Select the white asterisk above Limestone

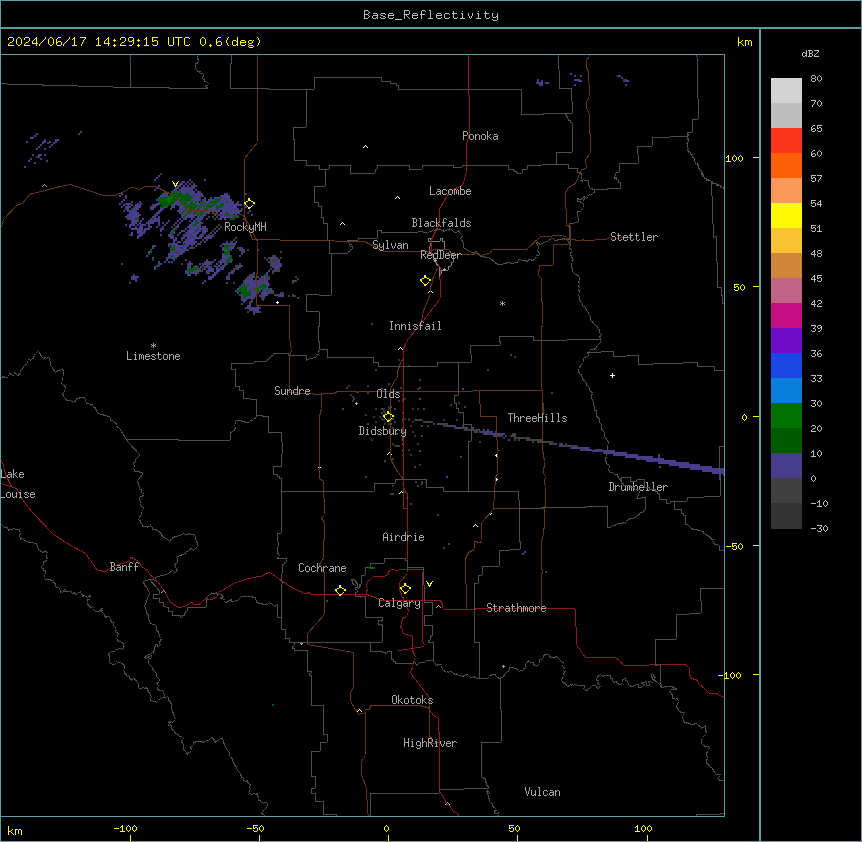pos(153,346)
